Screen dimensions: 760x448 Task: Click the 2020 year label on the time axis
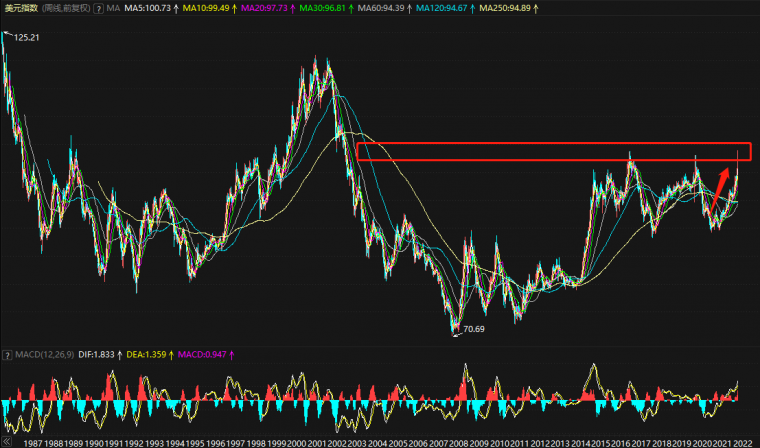tap(702, 443)
